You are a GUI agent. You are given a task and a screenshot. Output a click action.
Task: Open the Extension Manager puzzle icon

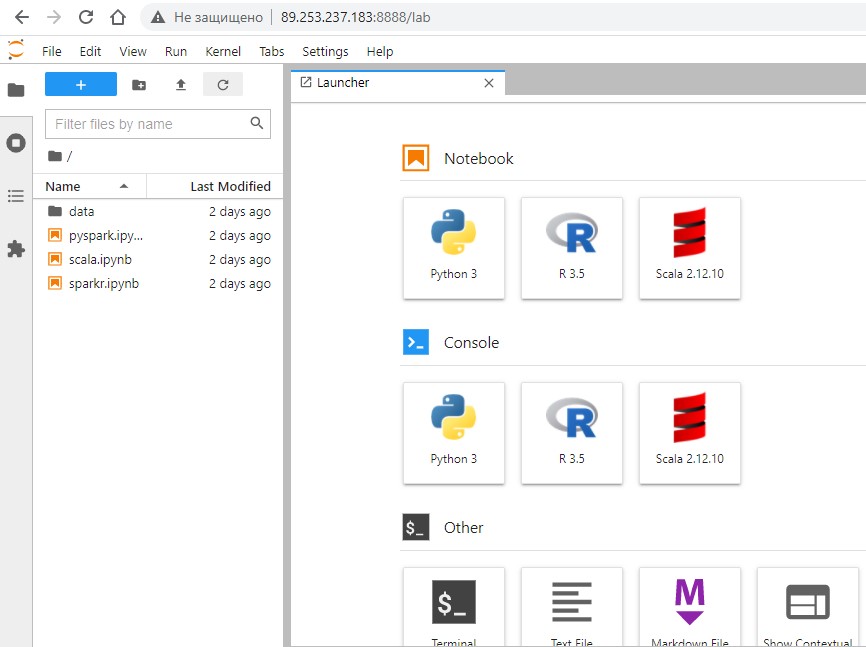tap(16, 249)
